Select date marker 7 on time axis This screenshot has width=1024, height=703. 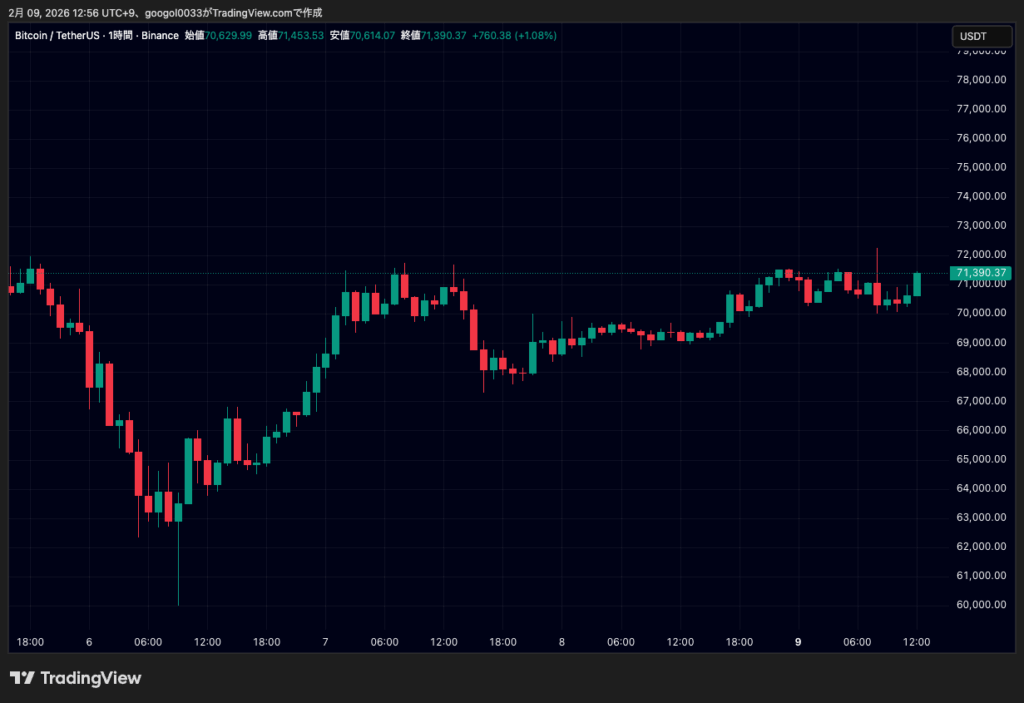point(326,642)
